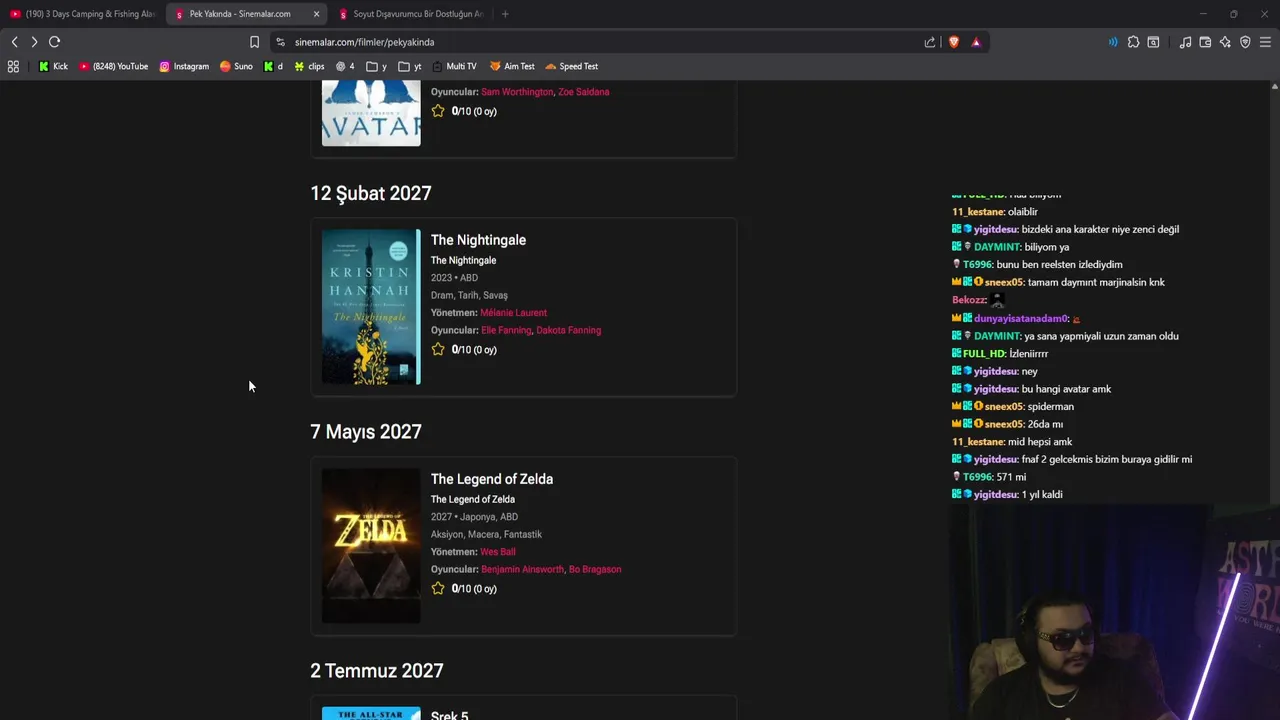Rate The Legend of Zelda with its star icon
Screen dimensions: 1280x720
tap(438, 588)
